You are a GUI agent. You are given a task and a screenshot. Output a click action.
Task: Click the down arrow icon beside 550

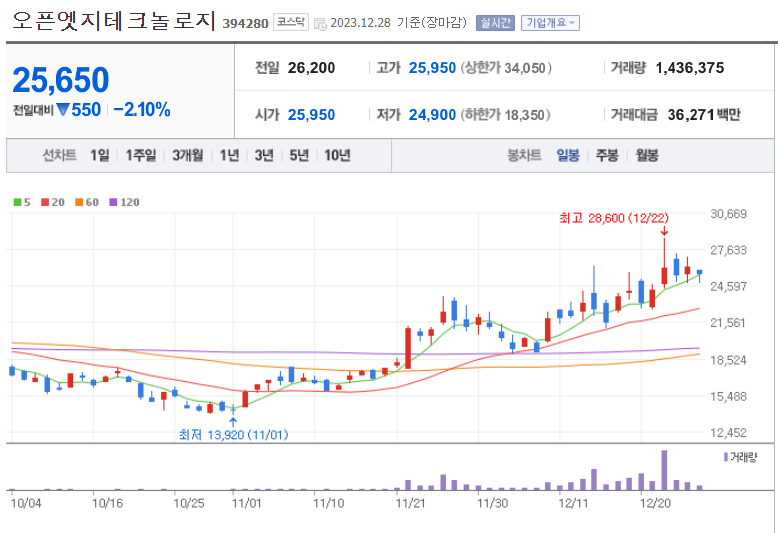63,109
